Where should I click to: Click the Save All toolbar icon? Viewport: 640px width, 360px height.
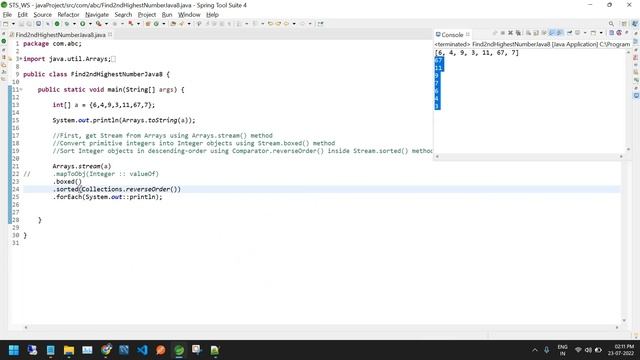point(29,24)
